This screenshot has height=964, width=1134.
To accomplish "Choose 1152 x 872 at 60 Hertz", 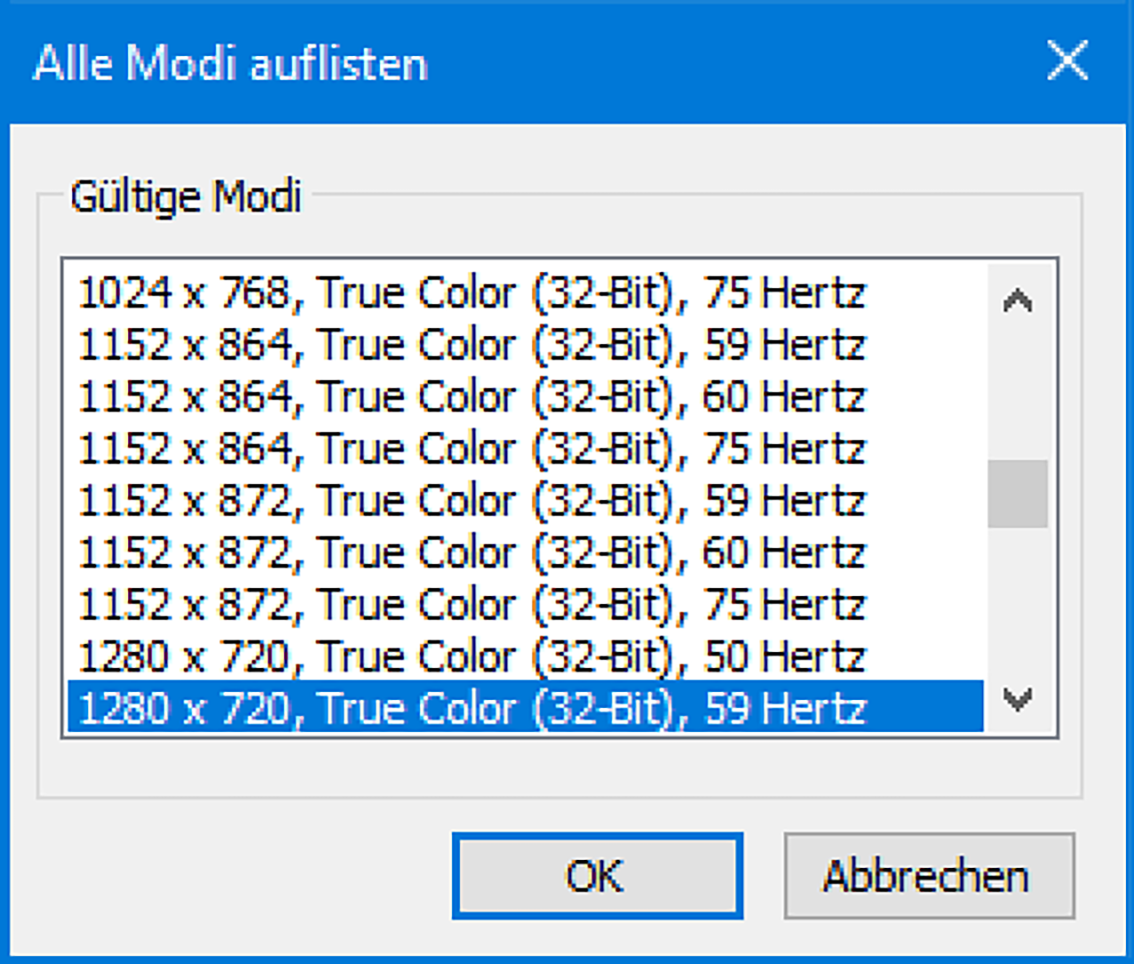I will point(472,553).
